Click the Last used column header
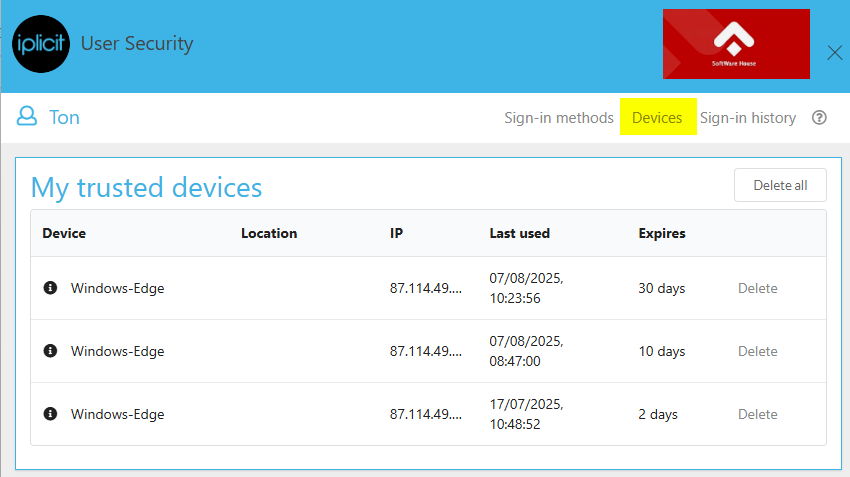 pos(519,233)
